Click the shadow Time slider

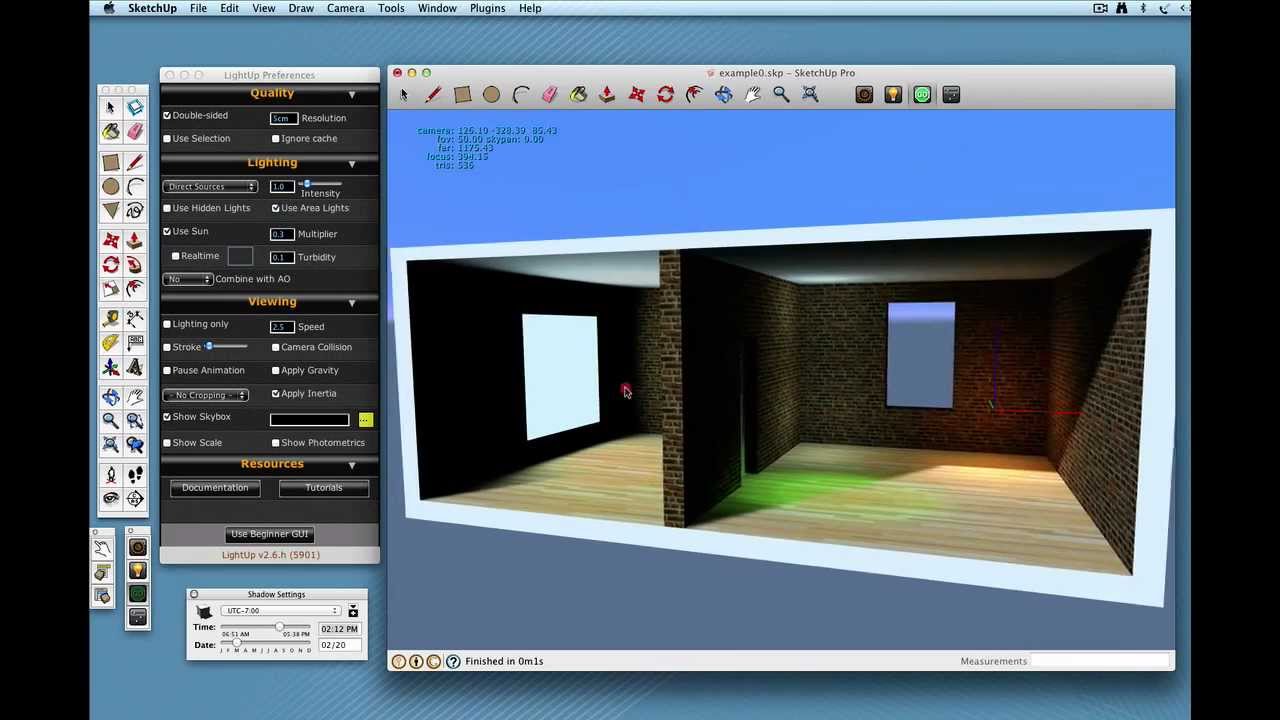266,627
